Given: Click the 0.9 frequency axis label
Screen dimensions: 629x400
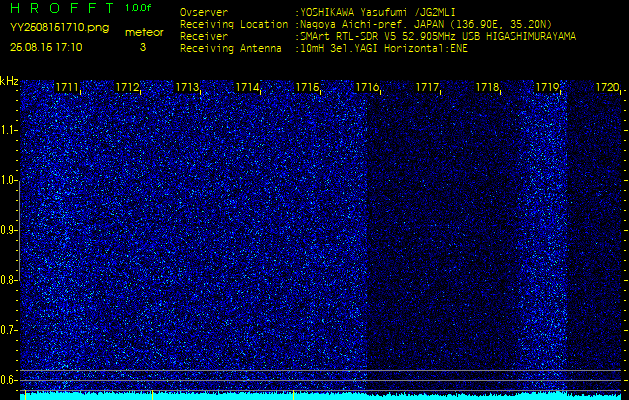Looking at the screenshot, I should 8,230.
